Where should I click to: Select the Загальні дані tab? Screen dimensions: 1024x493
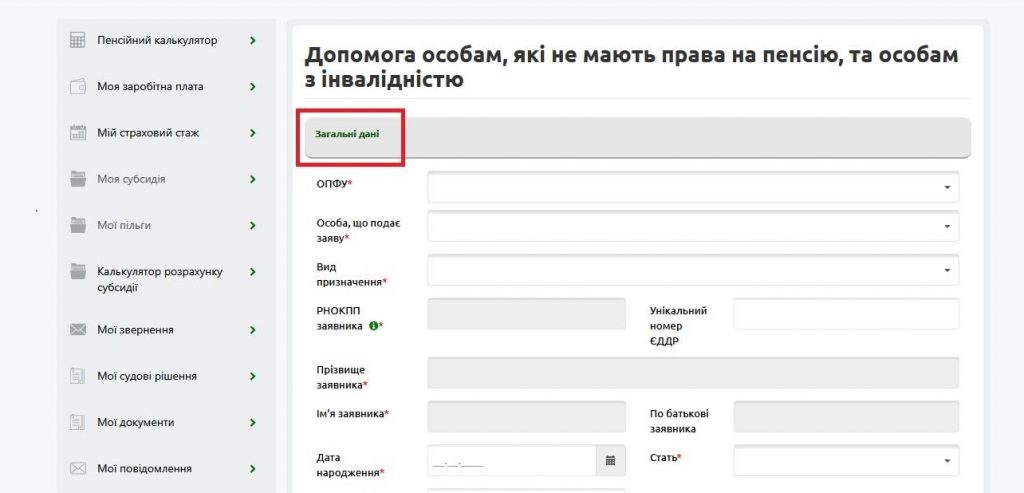tap(347, 134)
